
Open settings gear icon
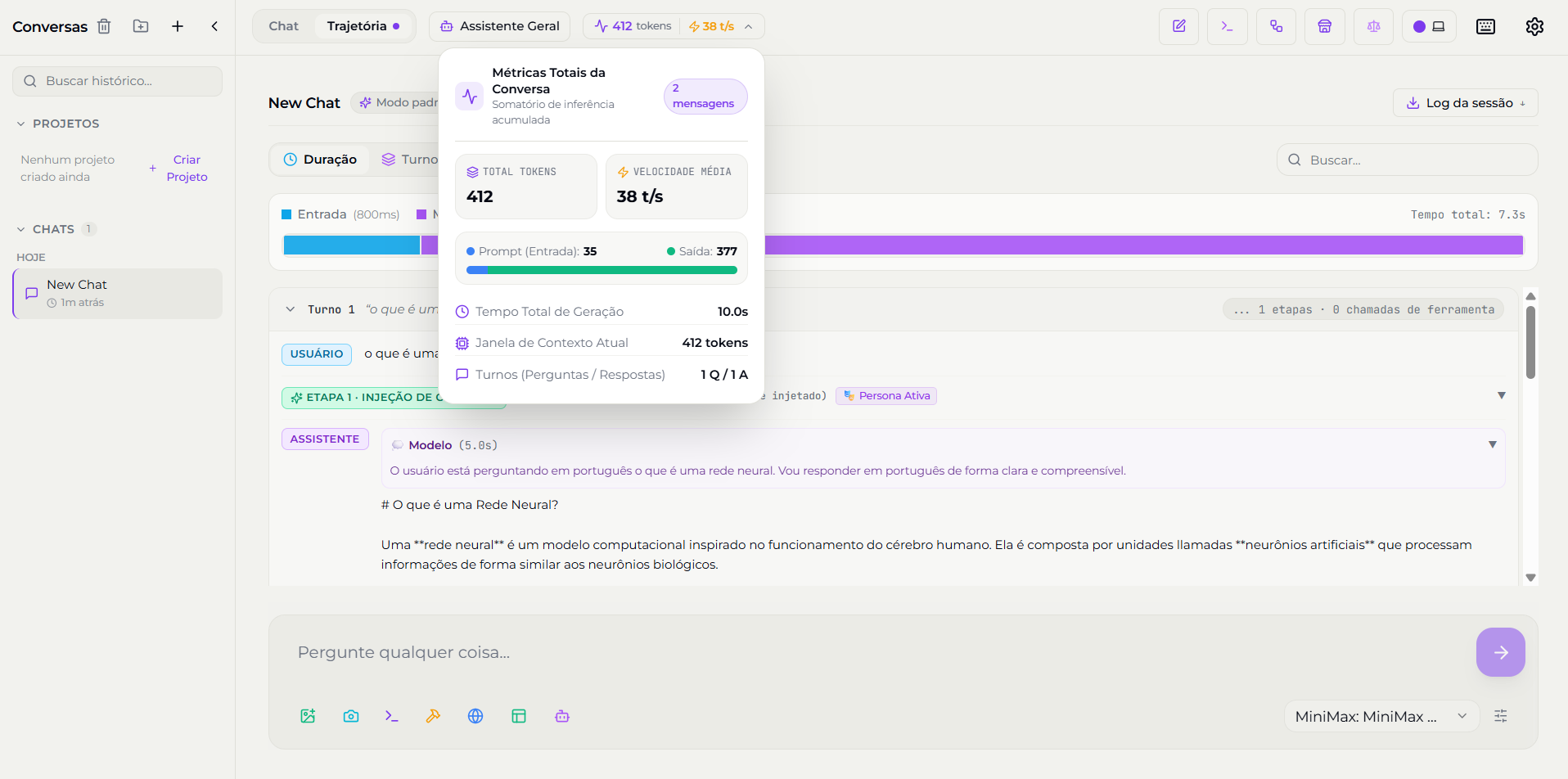pos(1534,26)
